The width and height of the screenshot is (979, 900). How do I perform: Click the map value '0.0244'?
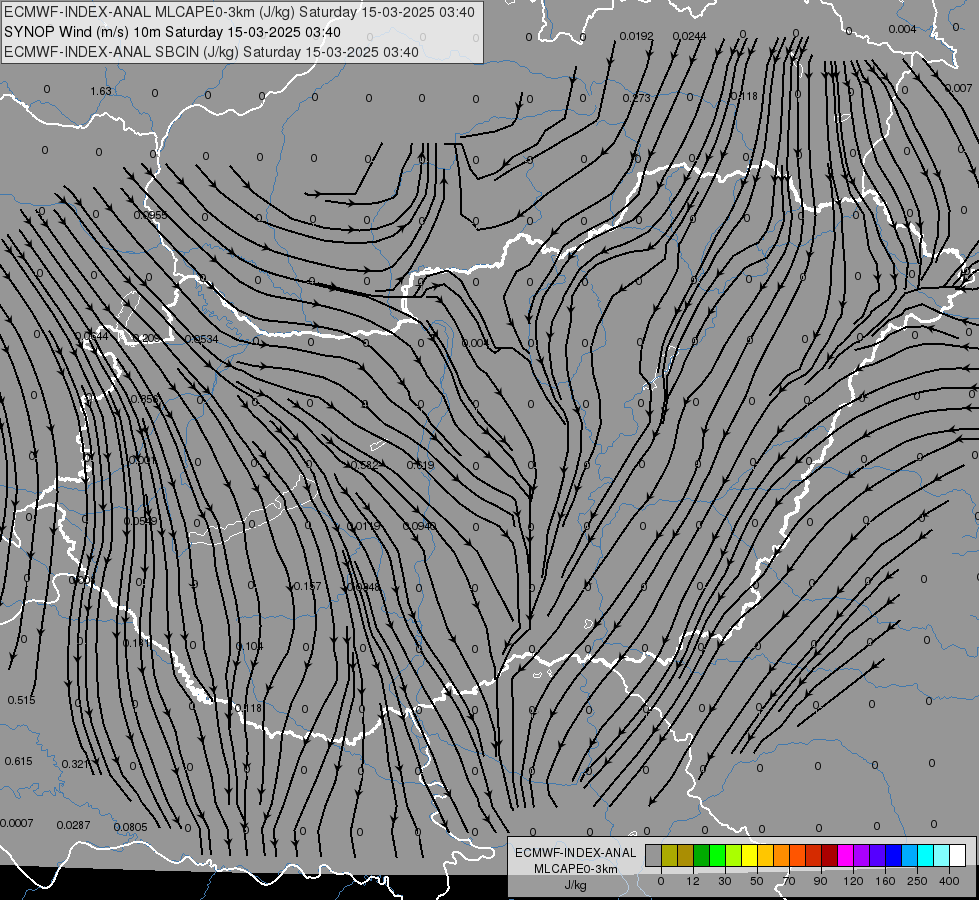689,36
